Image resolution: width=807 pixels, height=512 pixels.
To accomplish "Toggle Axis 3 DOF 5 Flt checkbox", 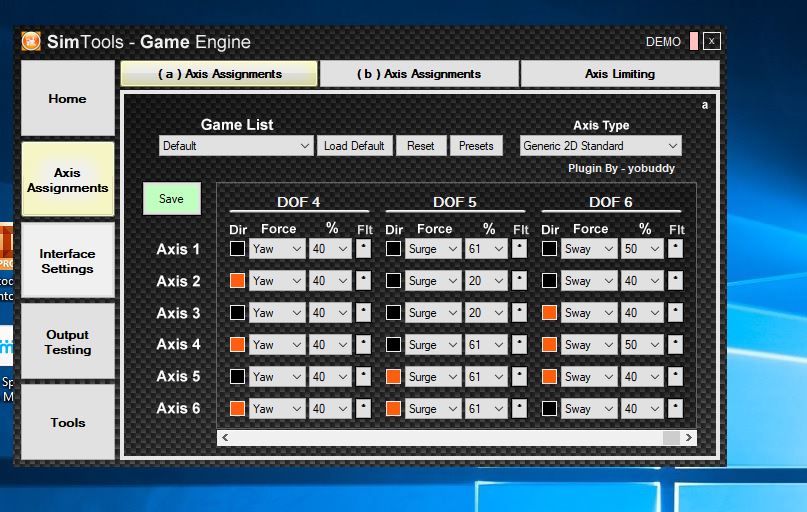I will click(519, 312).
